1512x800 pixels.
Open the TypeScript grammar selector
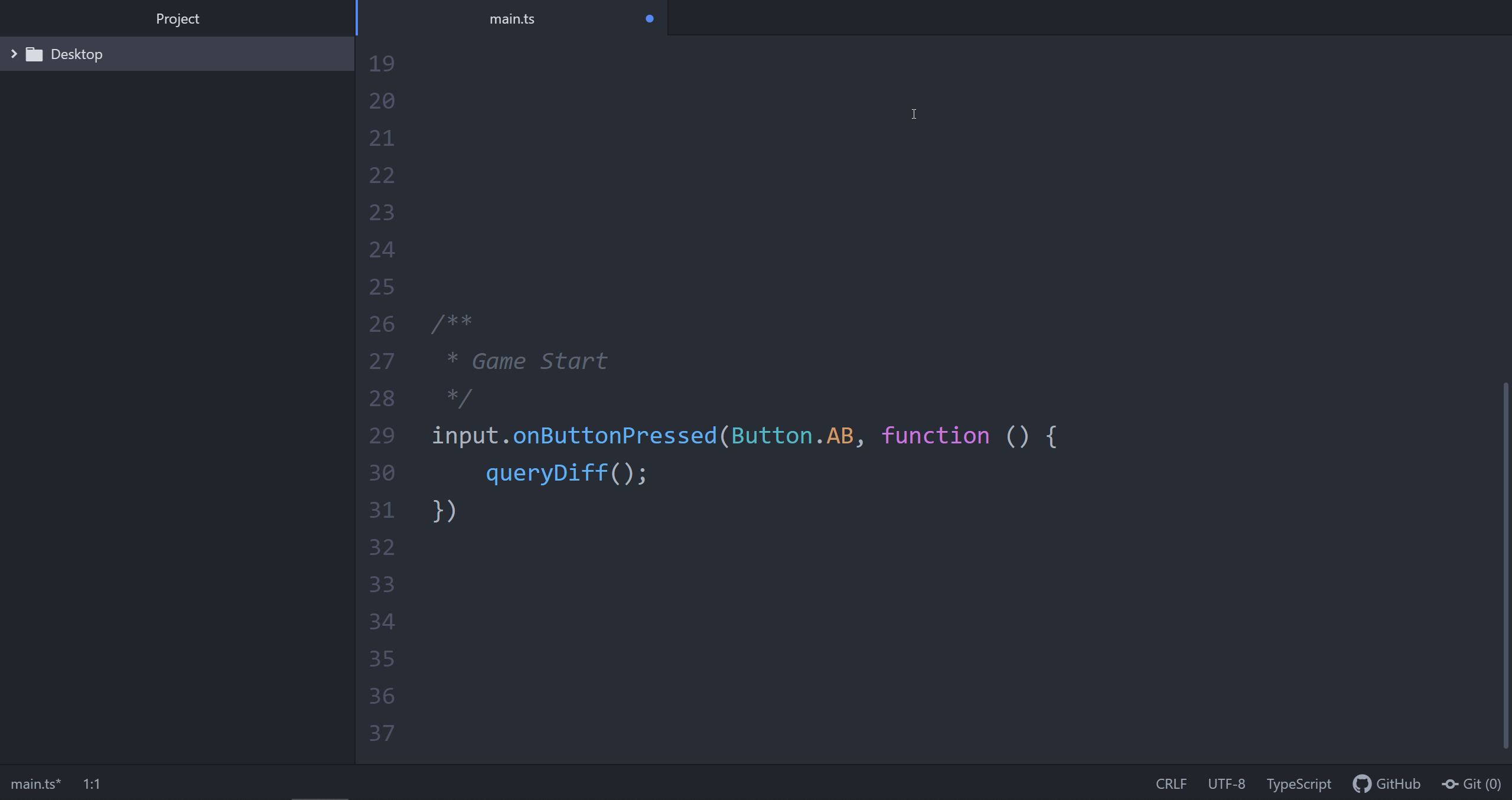pyautogui.click(x=1298, y=783)
